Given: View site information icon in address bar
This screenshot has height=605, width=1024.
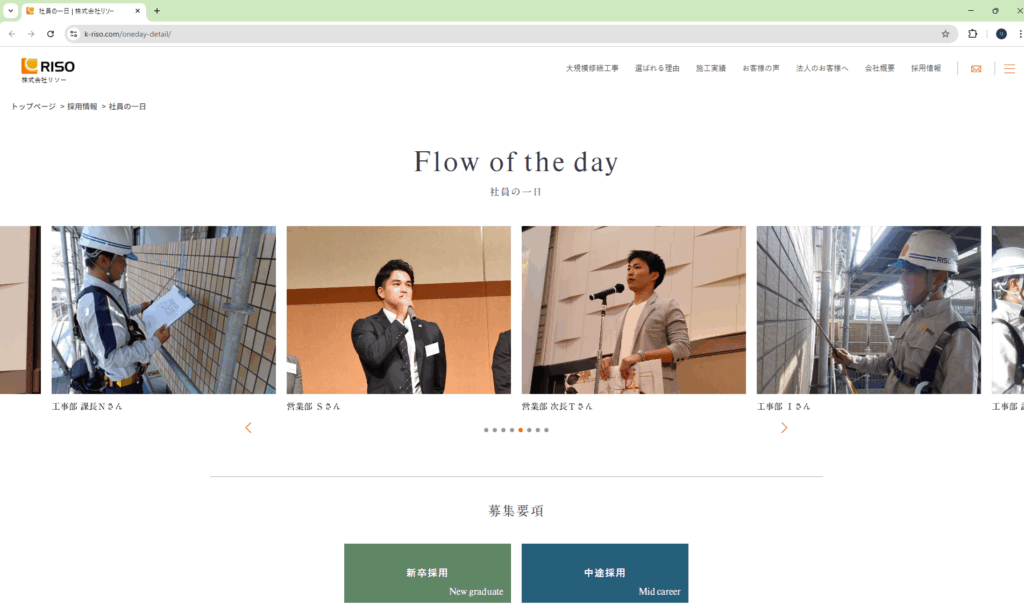Looking at the screenshot, I should click(74, 34).
